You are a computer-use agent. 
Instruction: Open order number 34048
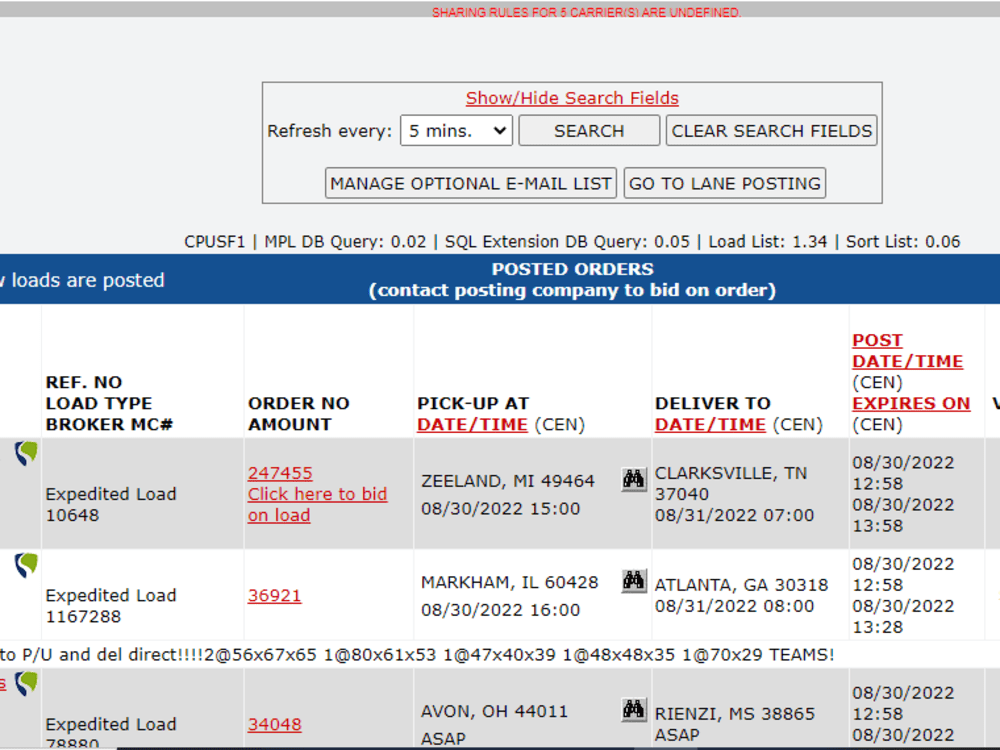(x=274, y=724)
